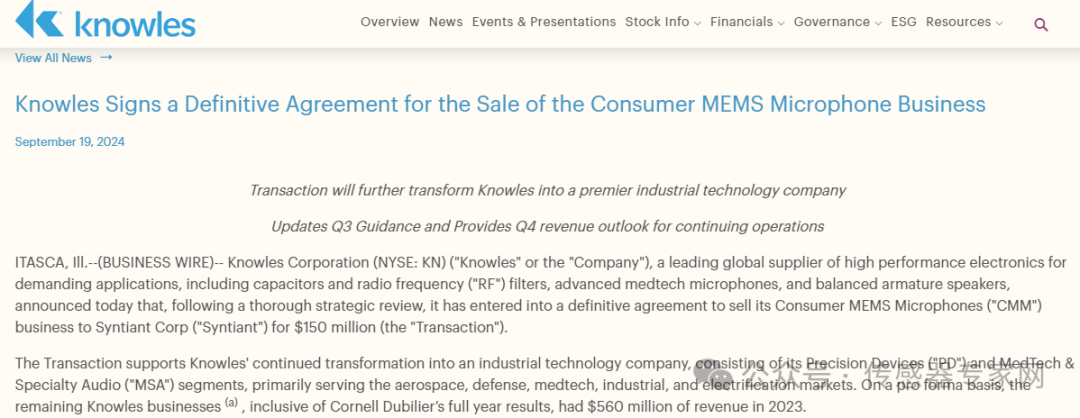Expand the Resources dropdown chevron
This screenshot has width=1080, height=418.
pyautogui.click(x=999, y=23)
